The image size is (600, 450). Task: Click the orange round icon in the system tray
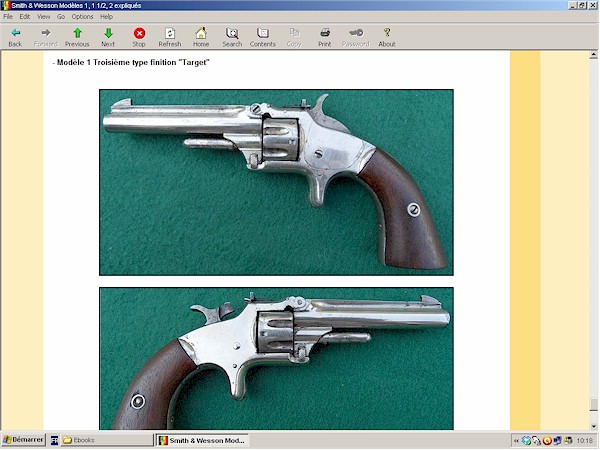(547, 441)
